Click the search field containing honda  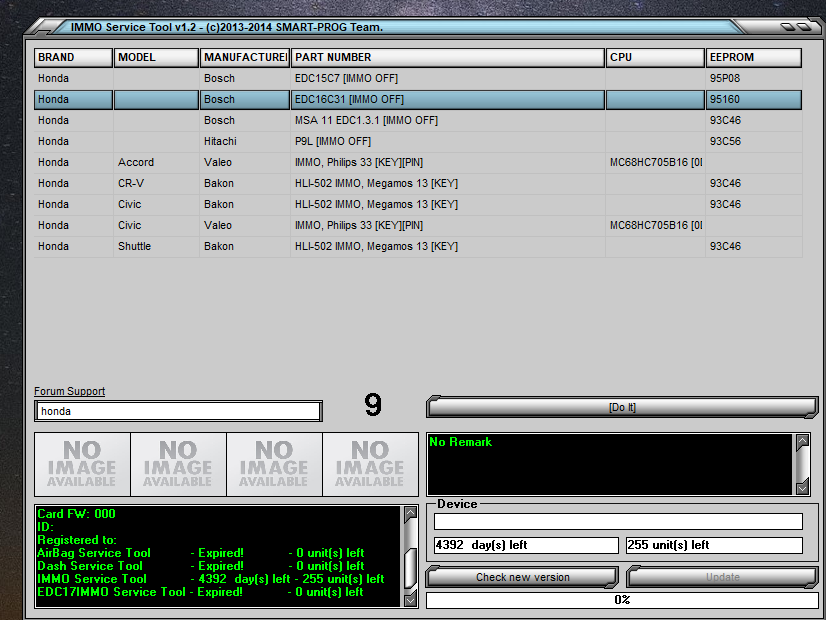178,411
